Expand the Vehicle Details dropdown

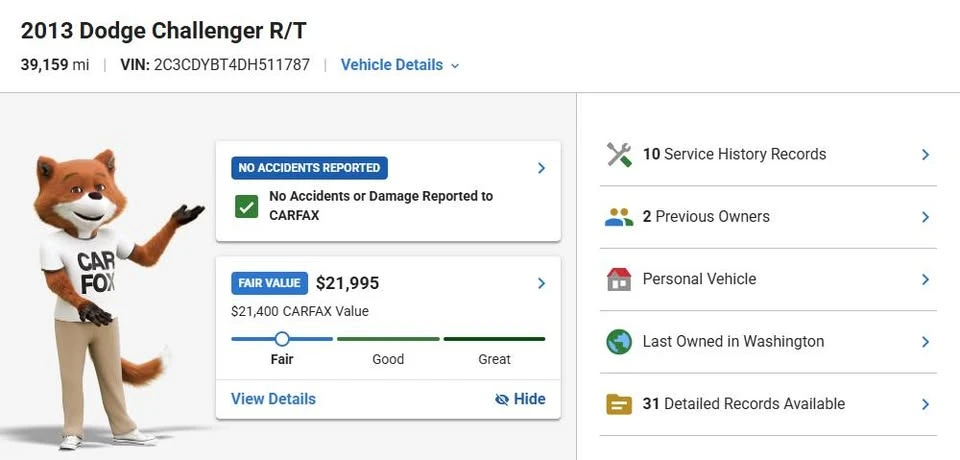(x=400, y=65)
